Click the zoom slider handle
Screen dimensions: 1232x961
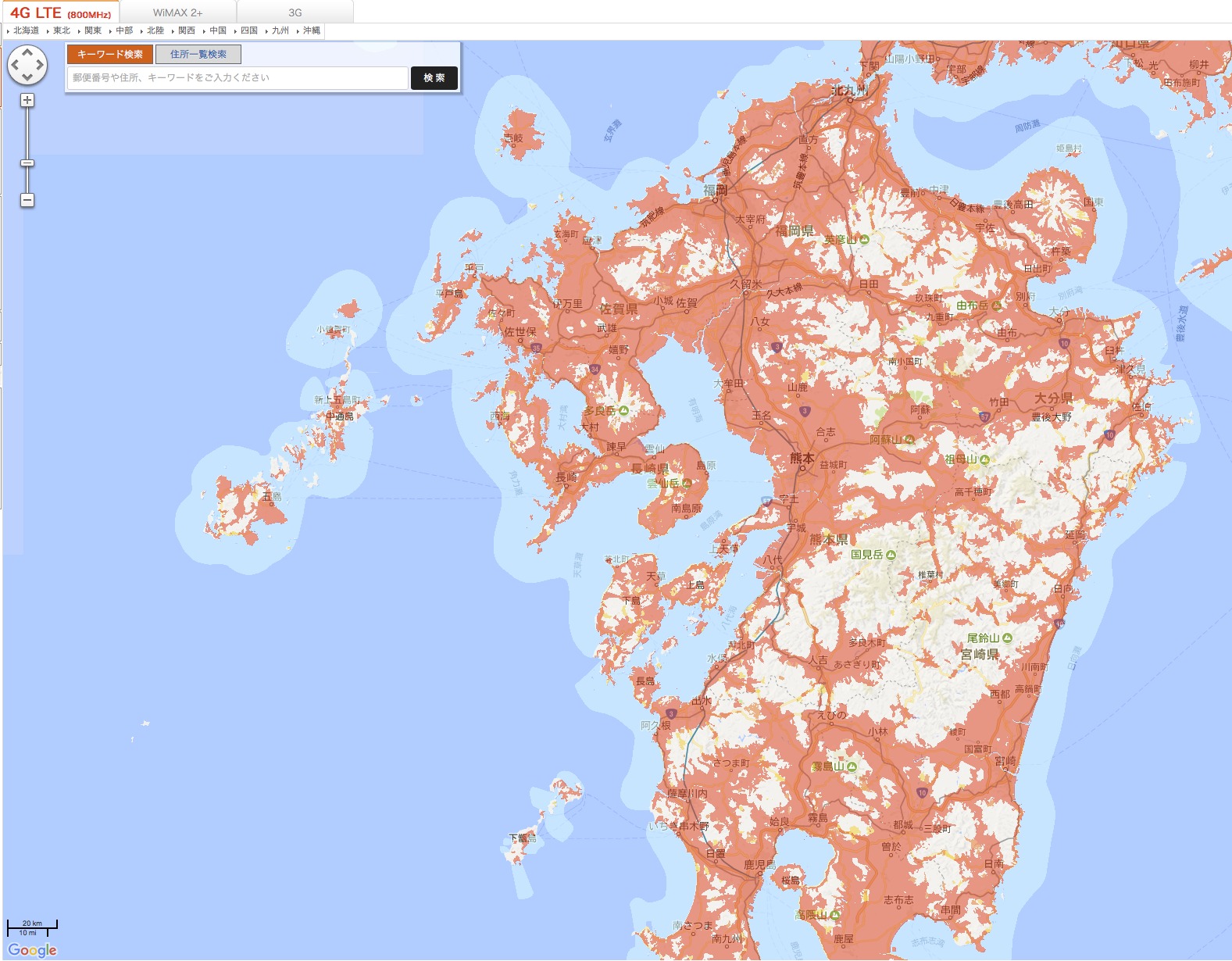27,163
